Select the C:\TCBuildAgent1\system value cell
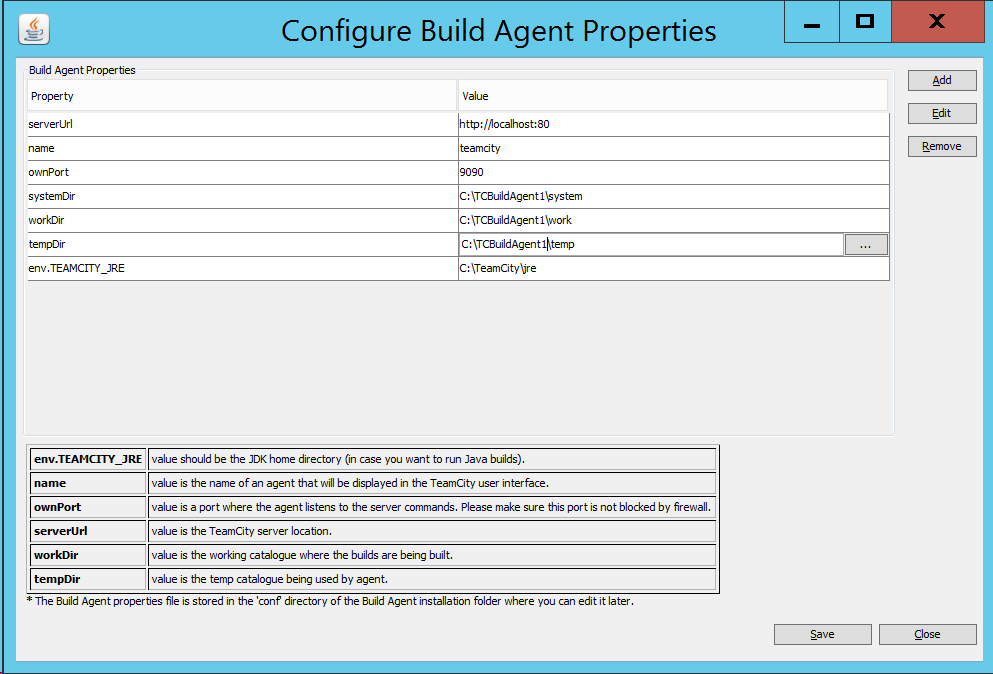 coord(674,196)
